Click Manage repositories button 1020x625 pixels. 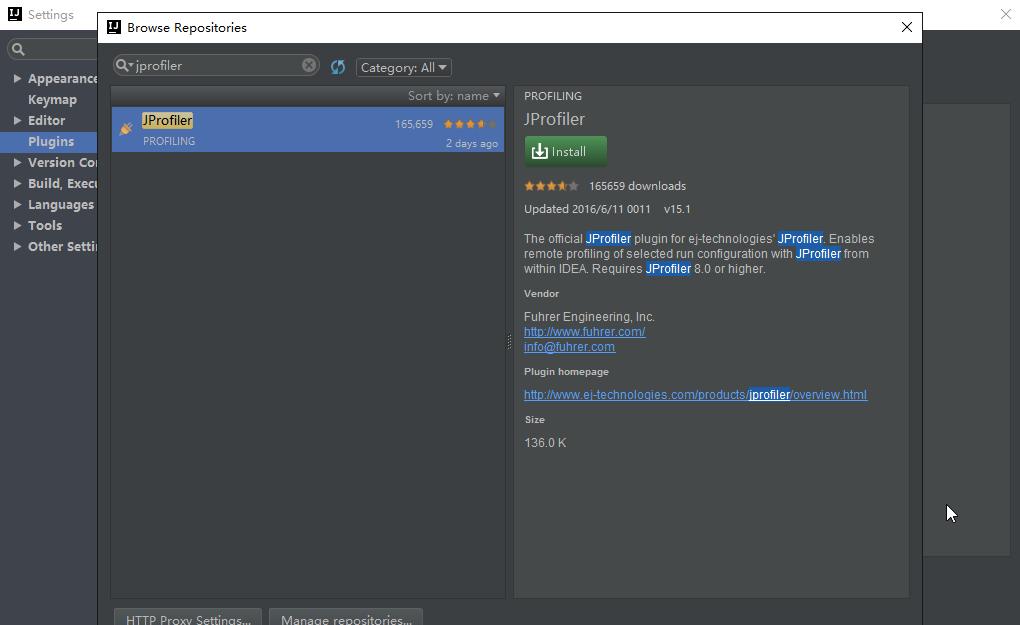346,617
